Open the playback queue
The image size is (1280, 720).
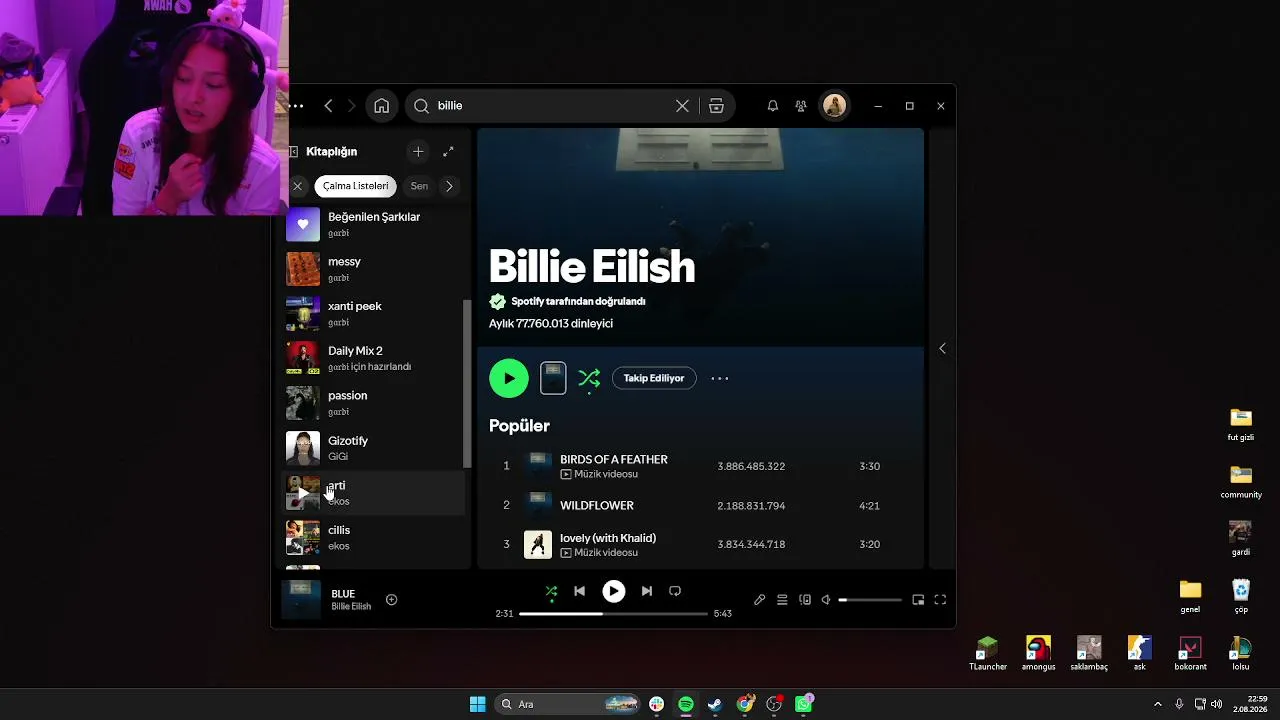pyautogui.click(x=782, y=600)
